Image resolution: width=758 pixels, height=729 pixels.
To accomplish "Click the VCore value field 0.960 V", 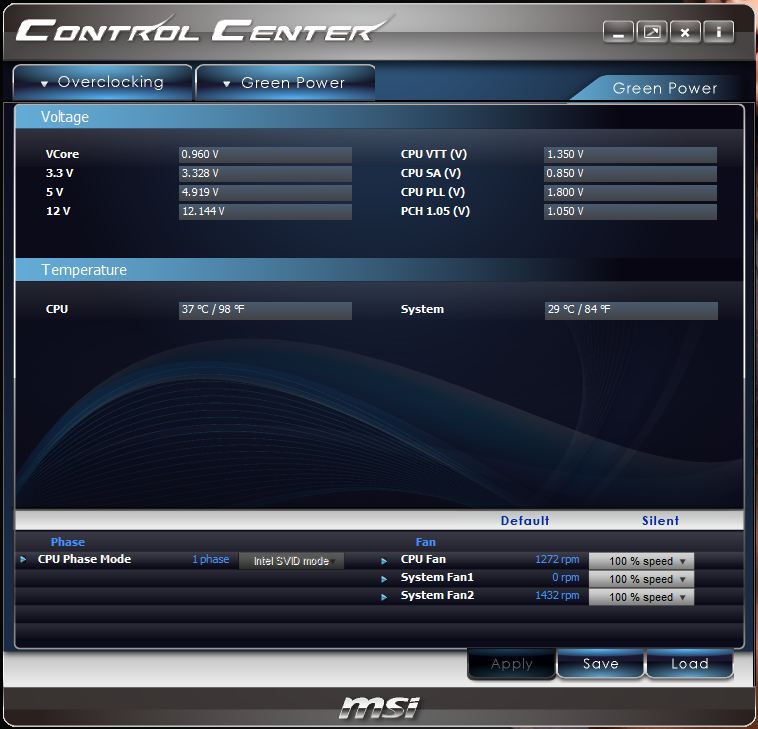I will [265, 155].
